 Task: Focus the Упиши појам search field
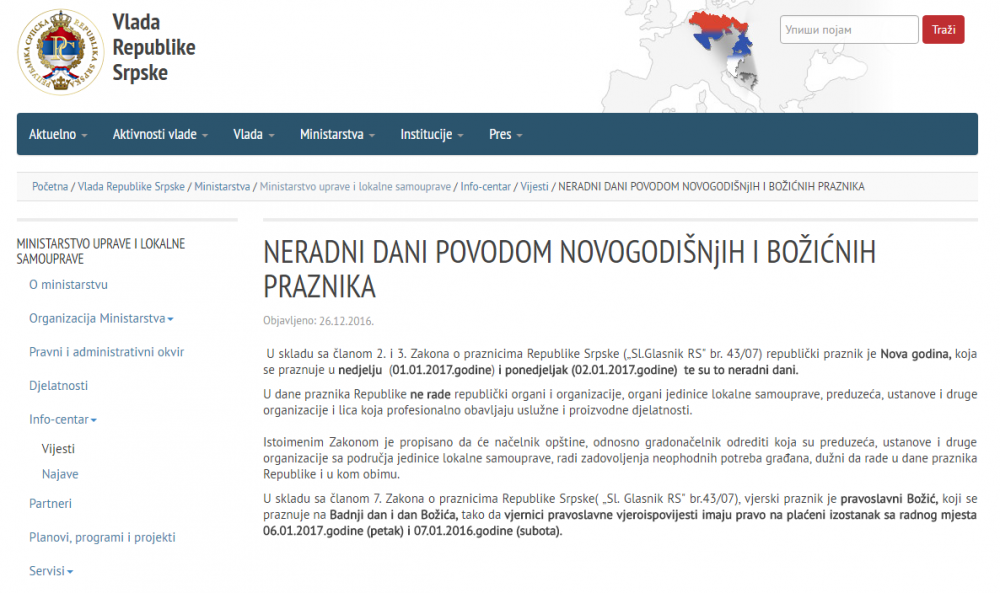849,30
